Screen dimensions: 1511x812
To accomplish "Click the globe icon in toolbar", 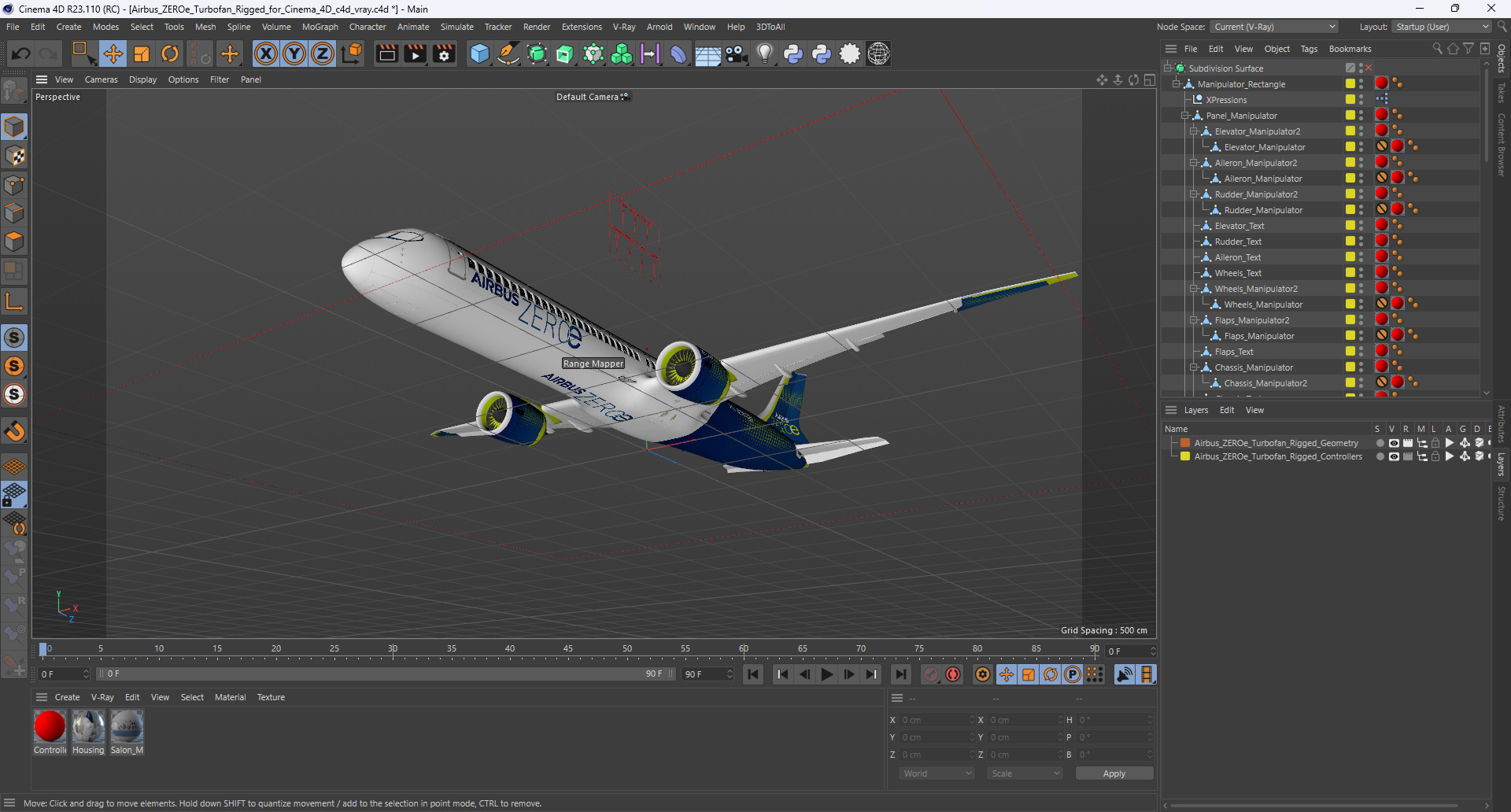I will (878, 54).
